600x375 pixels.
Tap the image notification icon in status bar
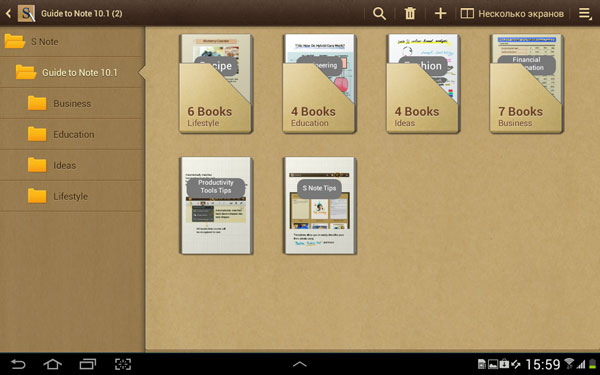[493, 364]
